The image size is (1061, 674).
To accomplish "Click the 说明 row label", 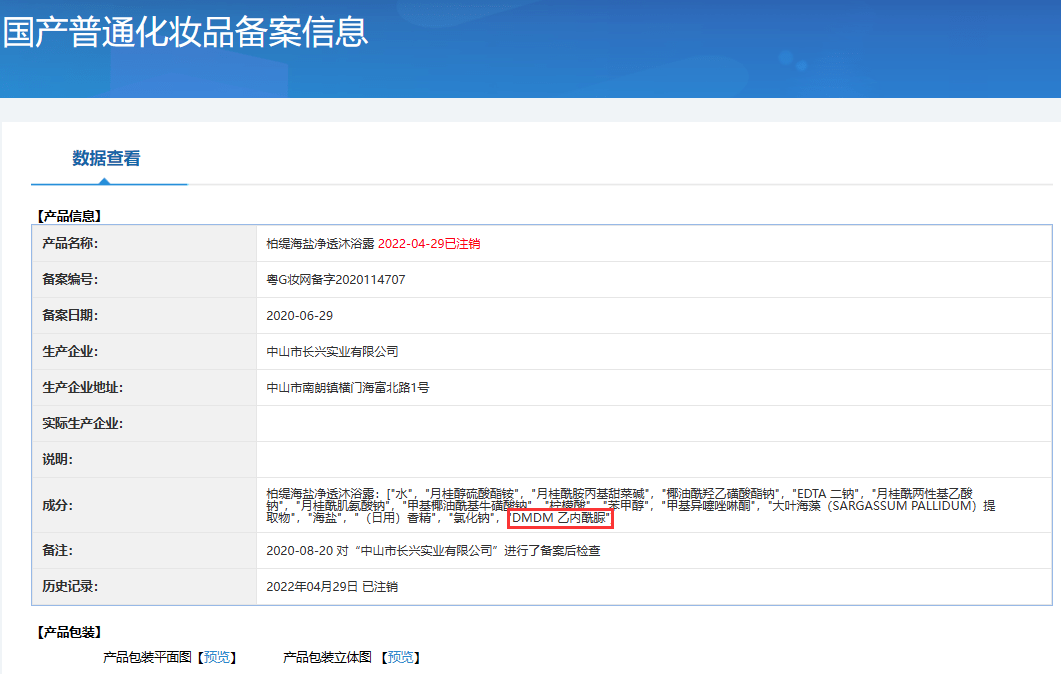I will click(x=58, y=459).
